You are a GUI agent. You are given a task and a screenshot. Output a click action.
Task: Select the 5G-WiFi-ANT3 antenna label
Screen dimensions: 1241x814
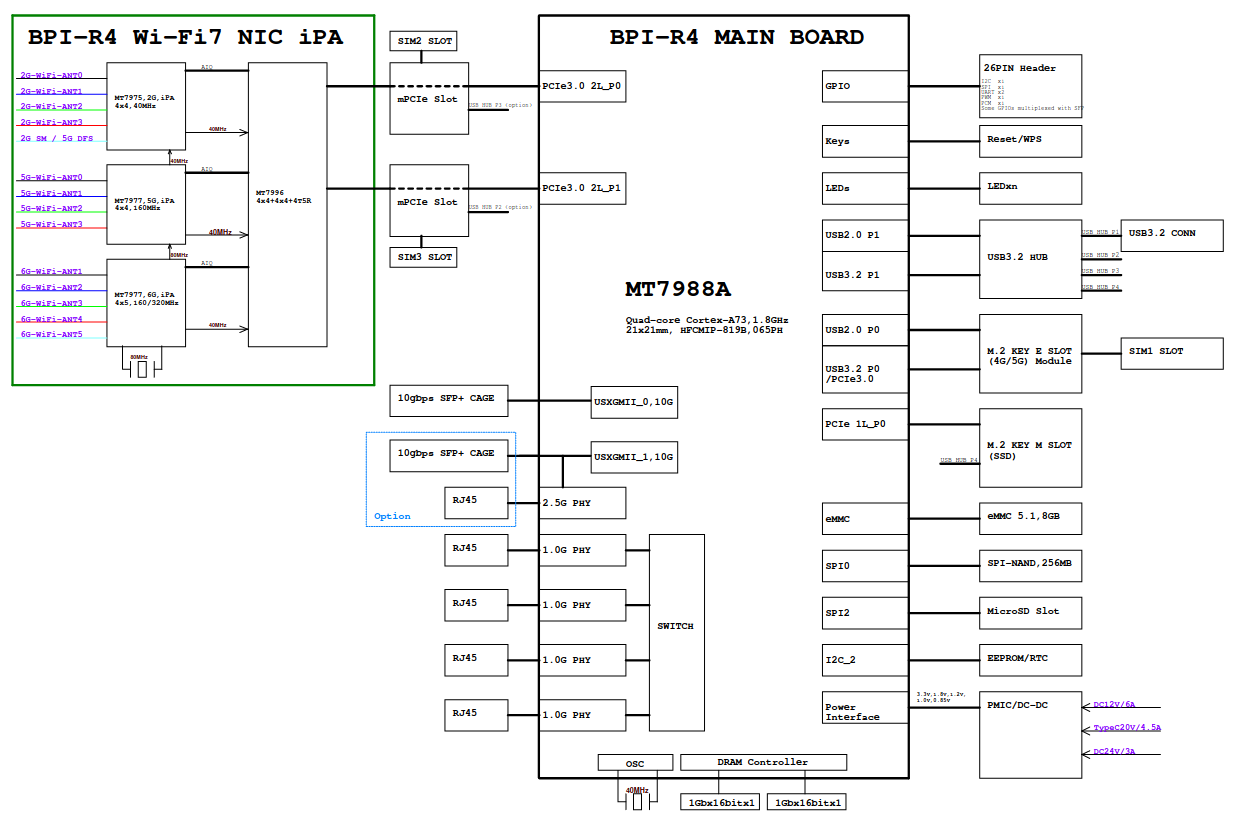tap(51, 224)
